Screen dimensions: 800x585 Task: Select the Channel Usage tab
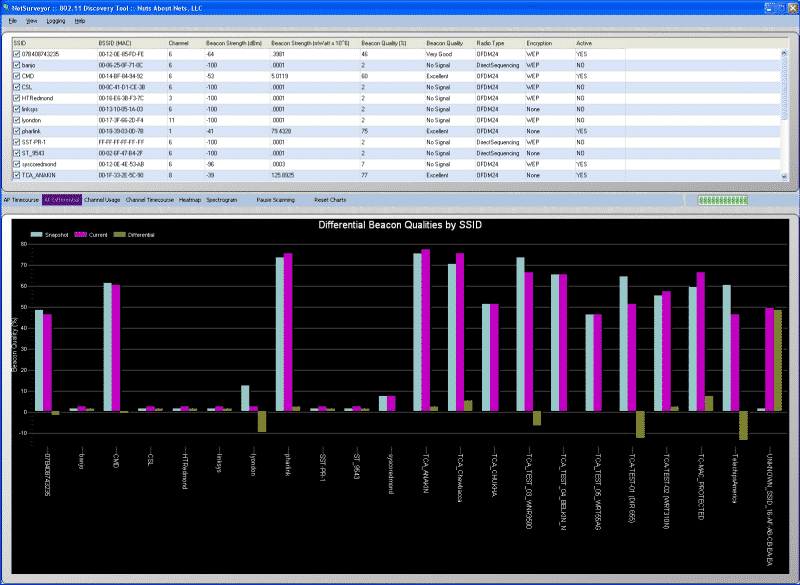[x=102, y=200]
